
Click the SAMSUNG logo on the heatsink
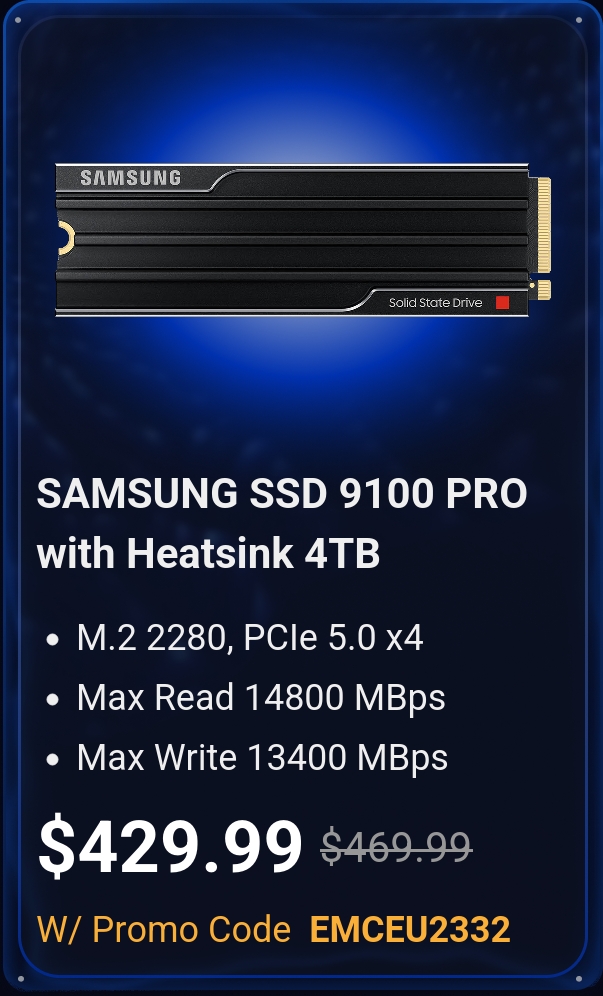point(130,178)
